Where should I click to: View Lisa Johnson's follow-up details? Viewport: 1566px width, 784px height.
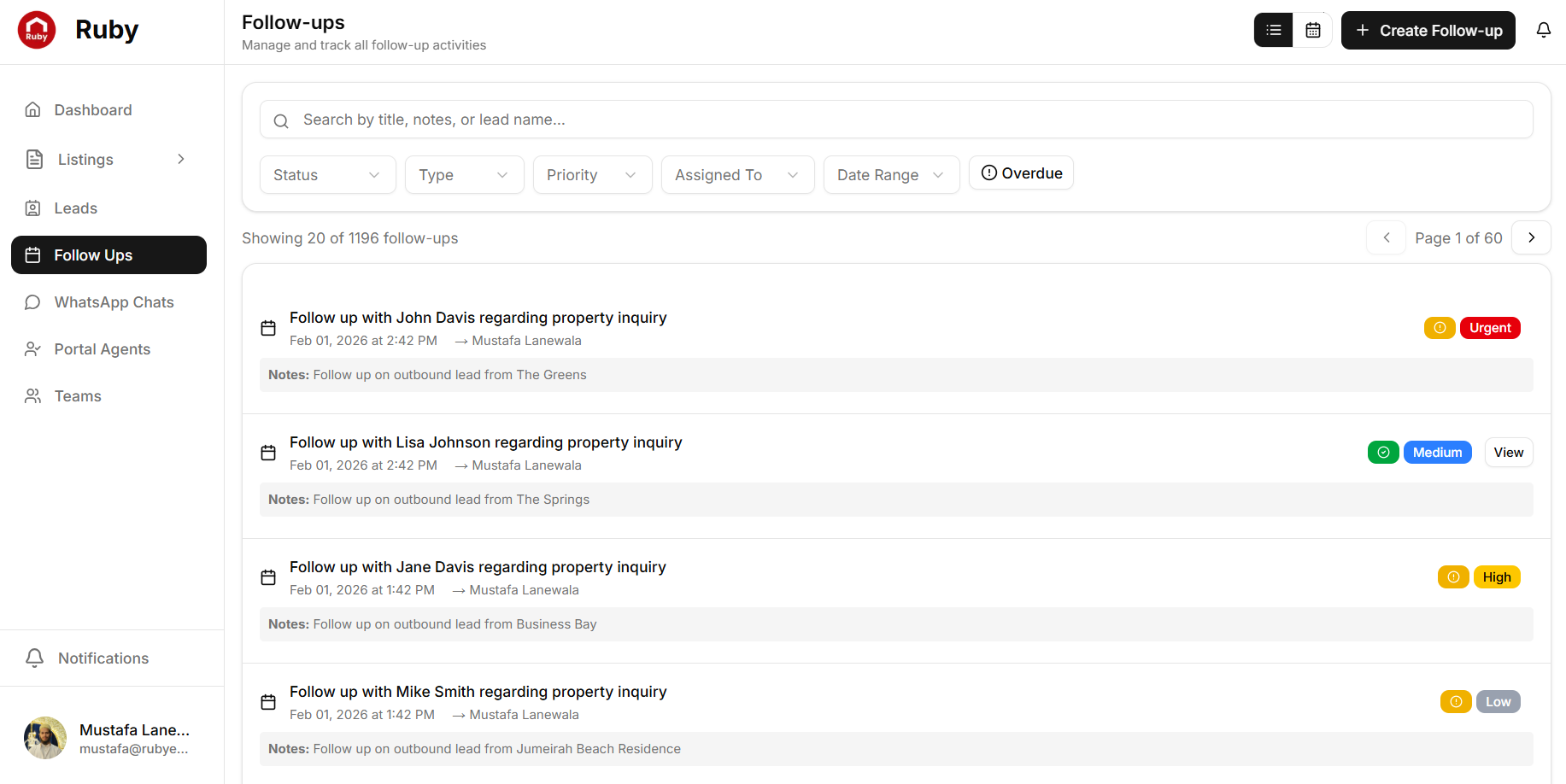[1508, 452]
